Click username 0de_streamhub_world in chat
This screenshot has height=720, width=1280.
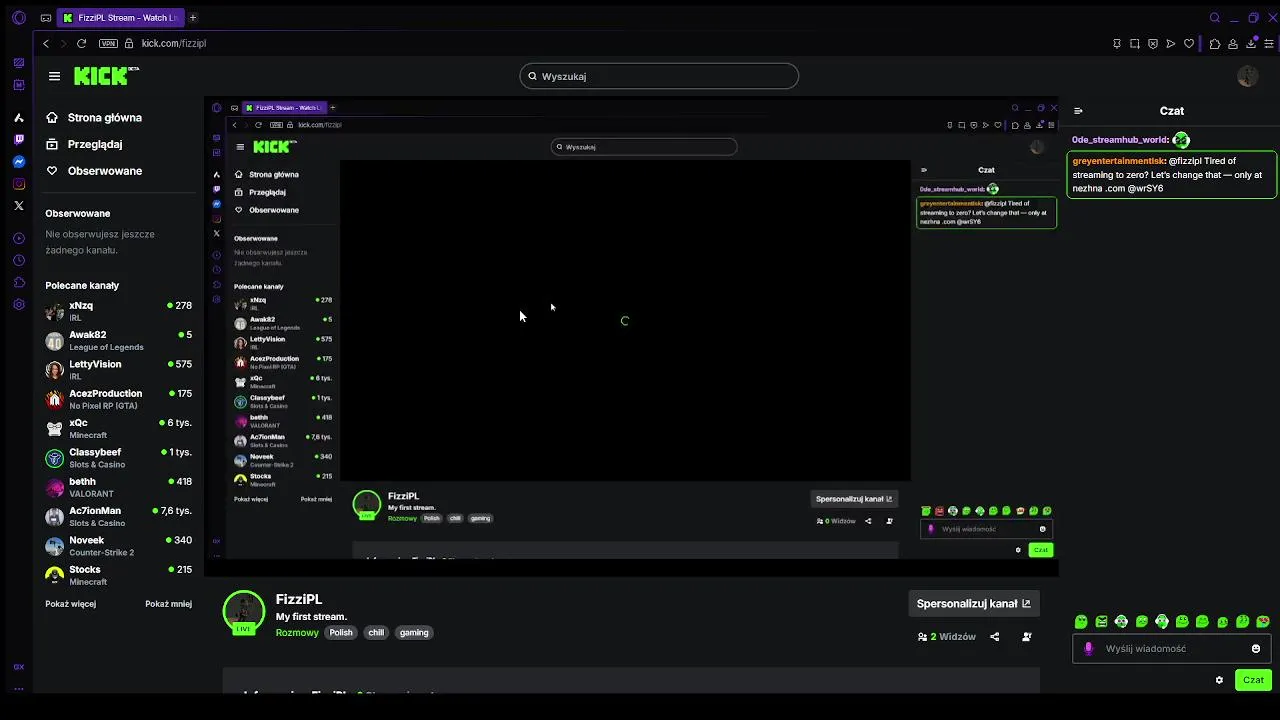(x=1119, y=140)
